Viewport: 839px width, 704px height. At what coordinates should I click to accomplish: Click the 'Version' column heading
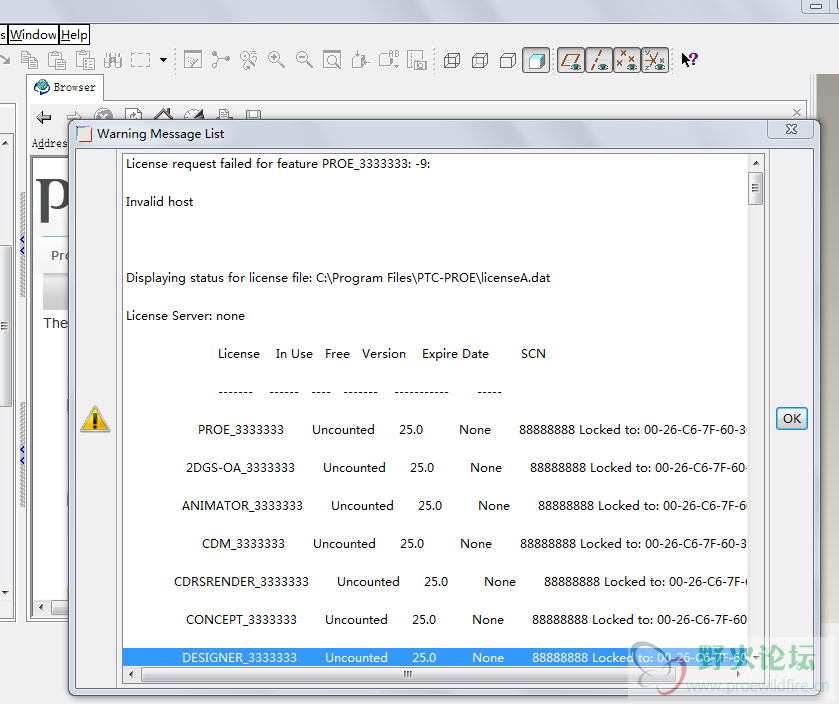point(384,354)
